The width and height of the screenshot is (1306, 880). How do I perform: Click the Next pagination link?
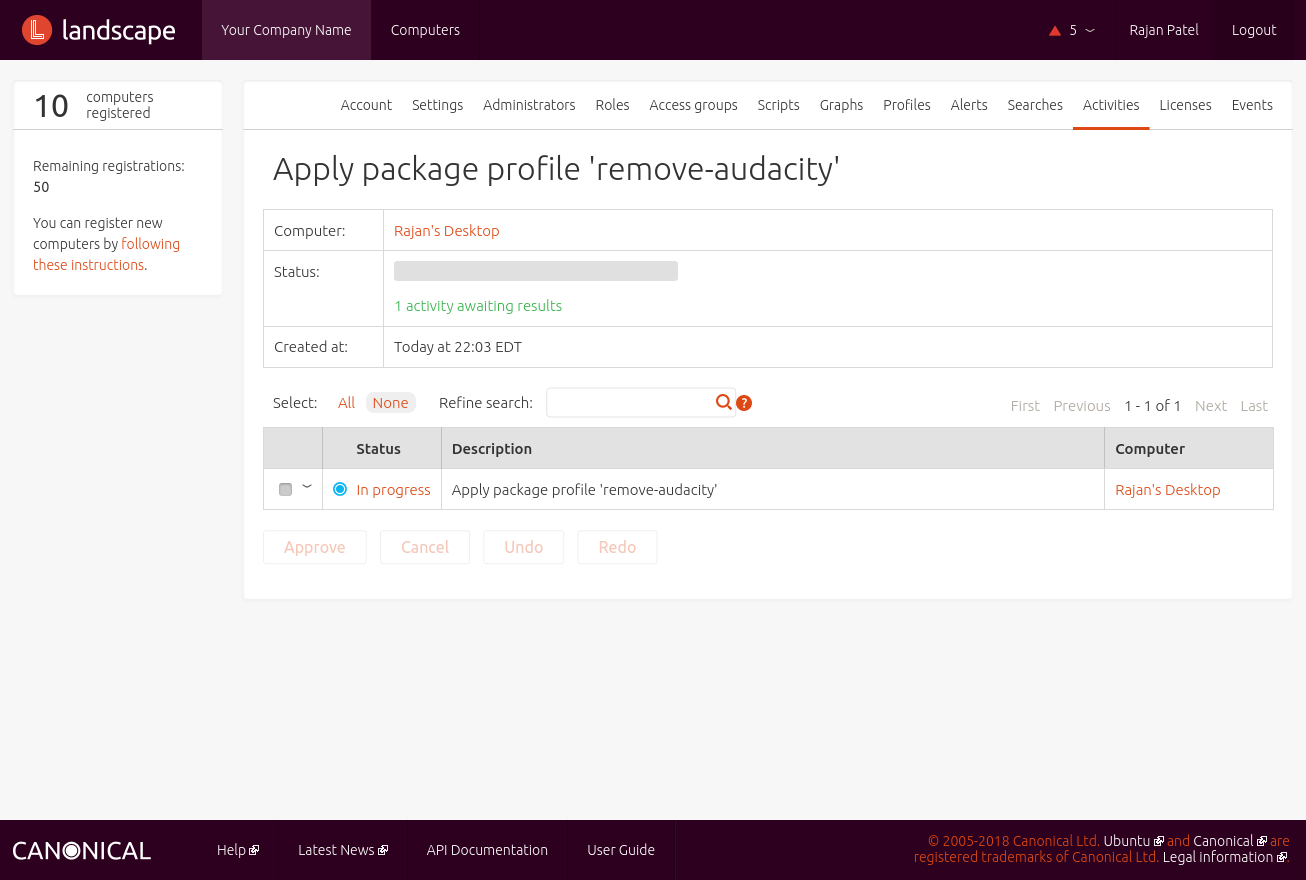[1211, 406]
